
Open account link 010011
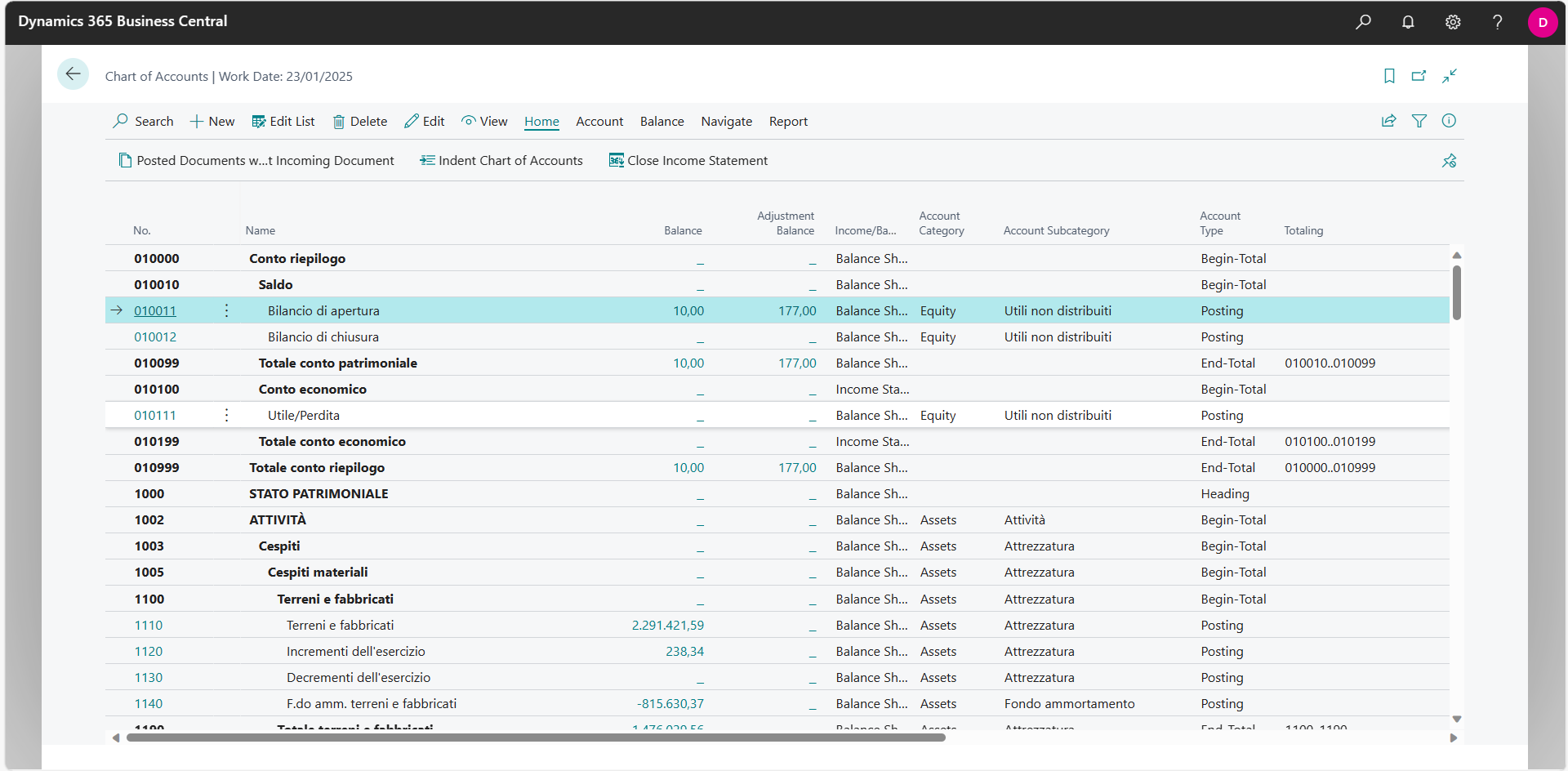point(155,310)
